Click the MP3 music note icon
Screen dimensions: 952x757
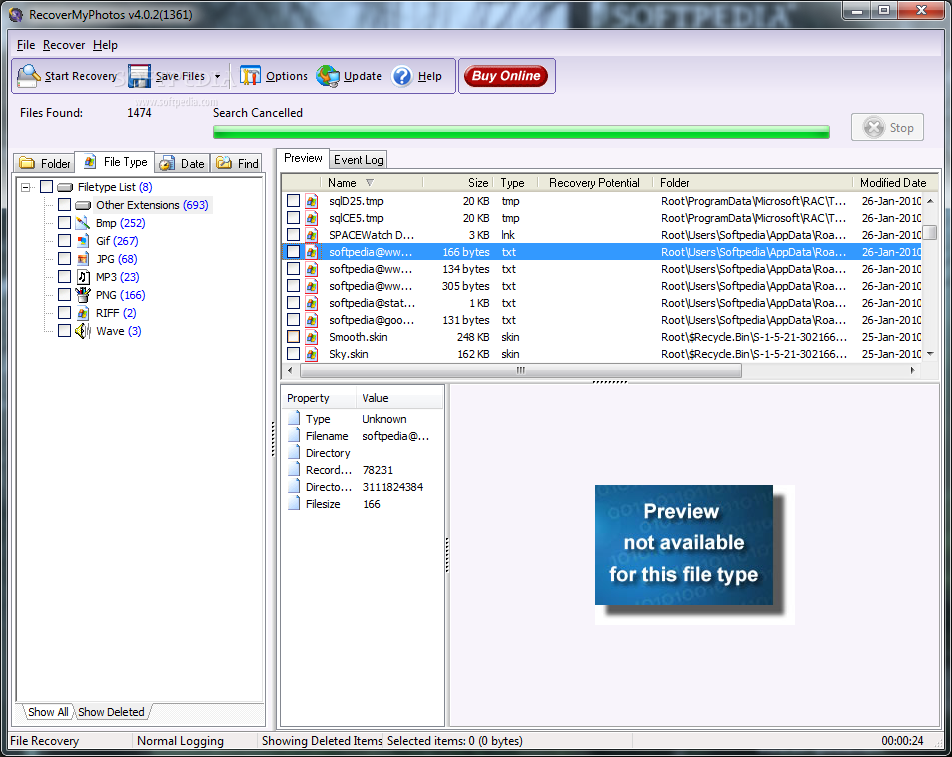[83, 277]
